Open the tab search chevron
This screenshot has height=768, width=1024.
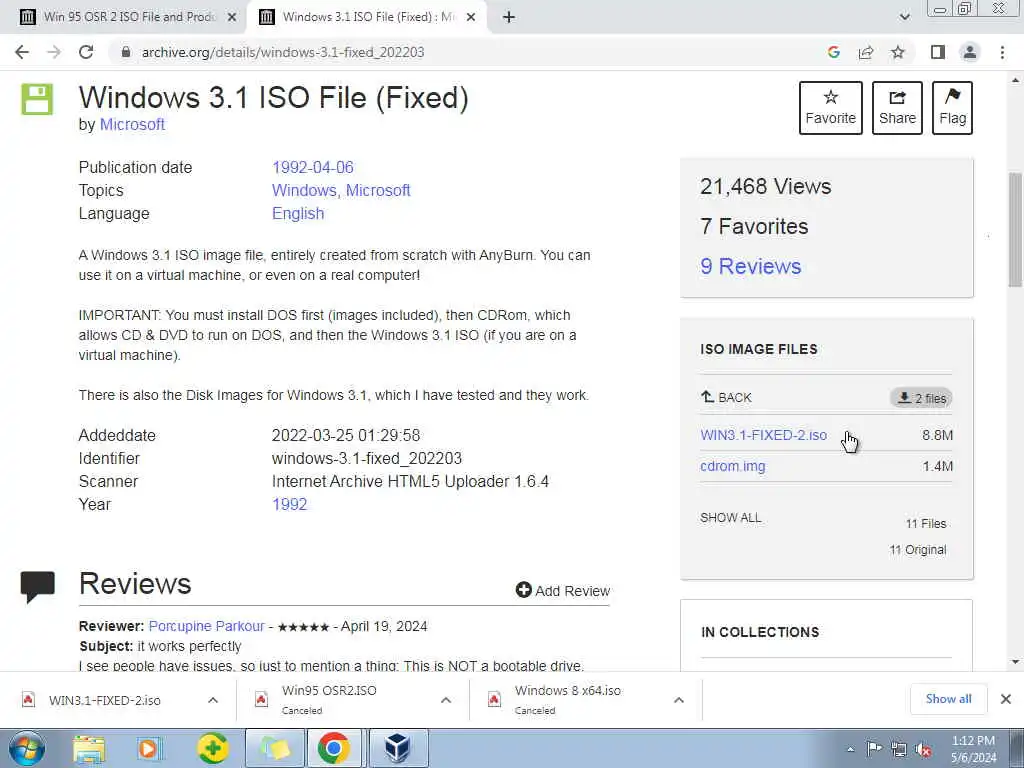904,17
